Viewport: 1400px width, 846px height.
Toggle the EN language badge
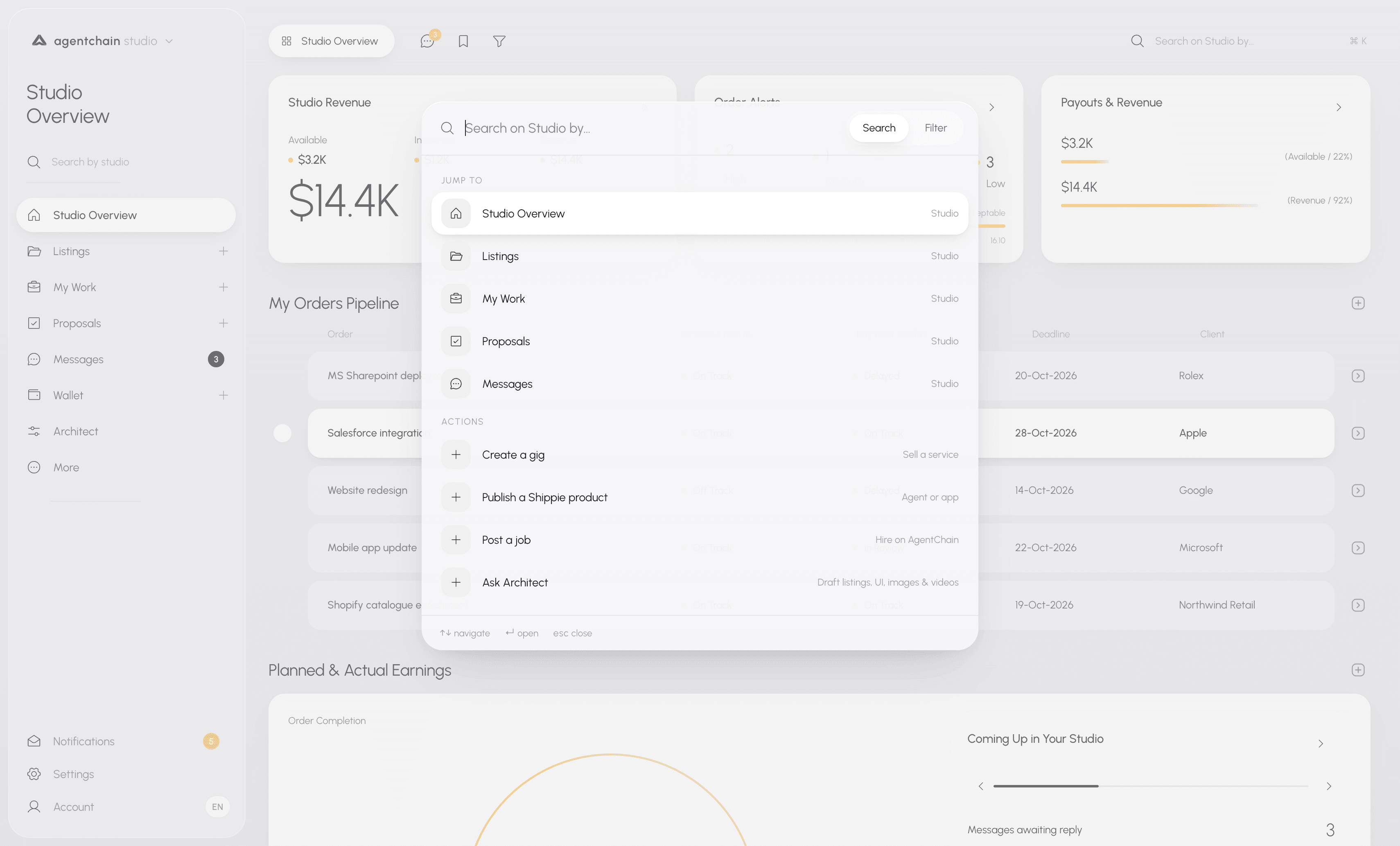(217, 807)
